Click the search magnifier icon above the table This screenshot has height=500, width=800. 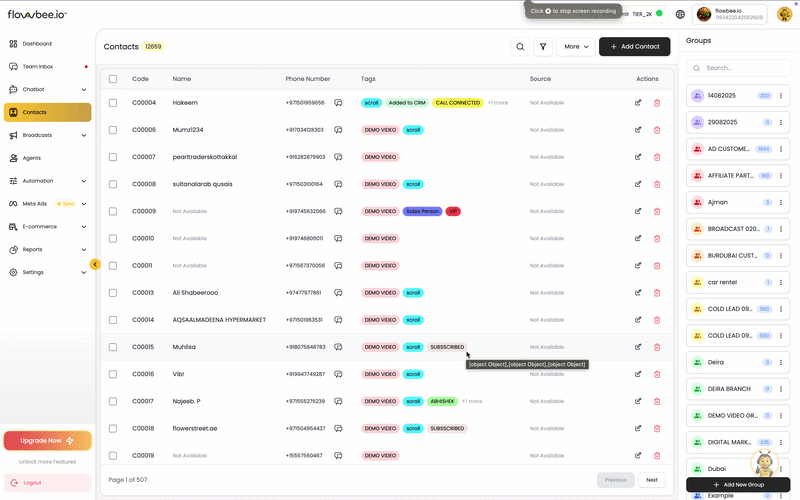pos(520,46)
